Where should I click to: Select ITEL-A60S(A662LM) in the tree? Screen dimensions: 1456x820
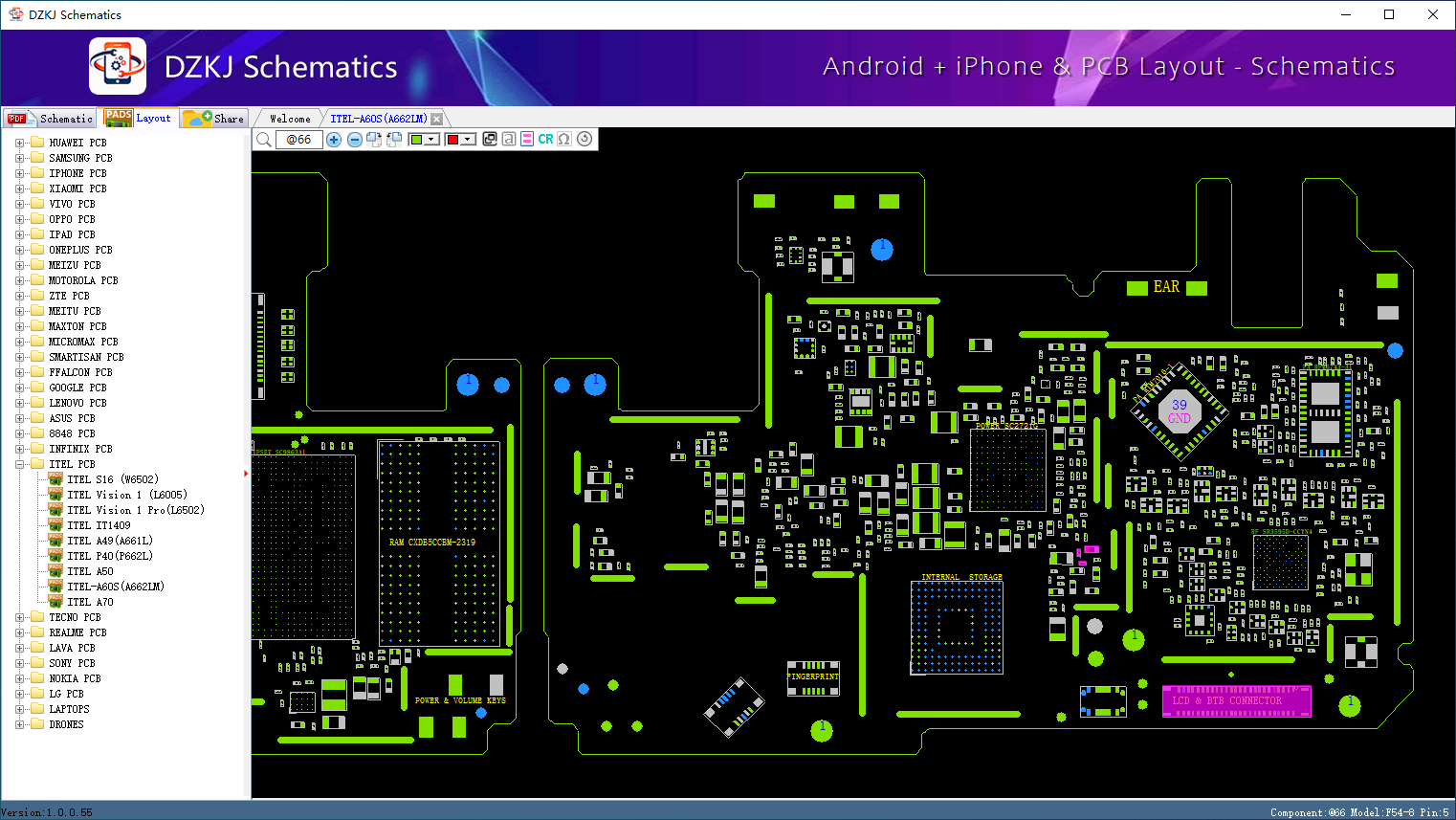(116, 587)
